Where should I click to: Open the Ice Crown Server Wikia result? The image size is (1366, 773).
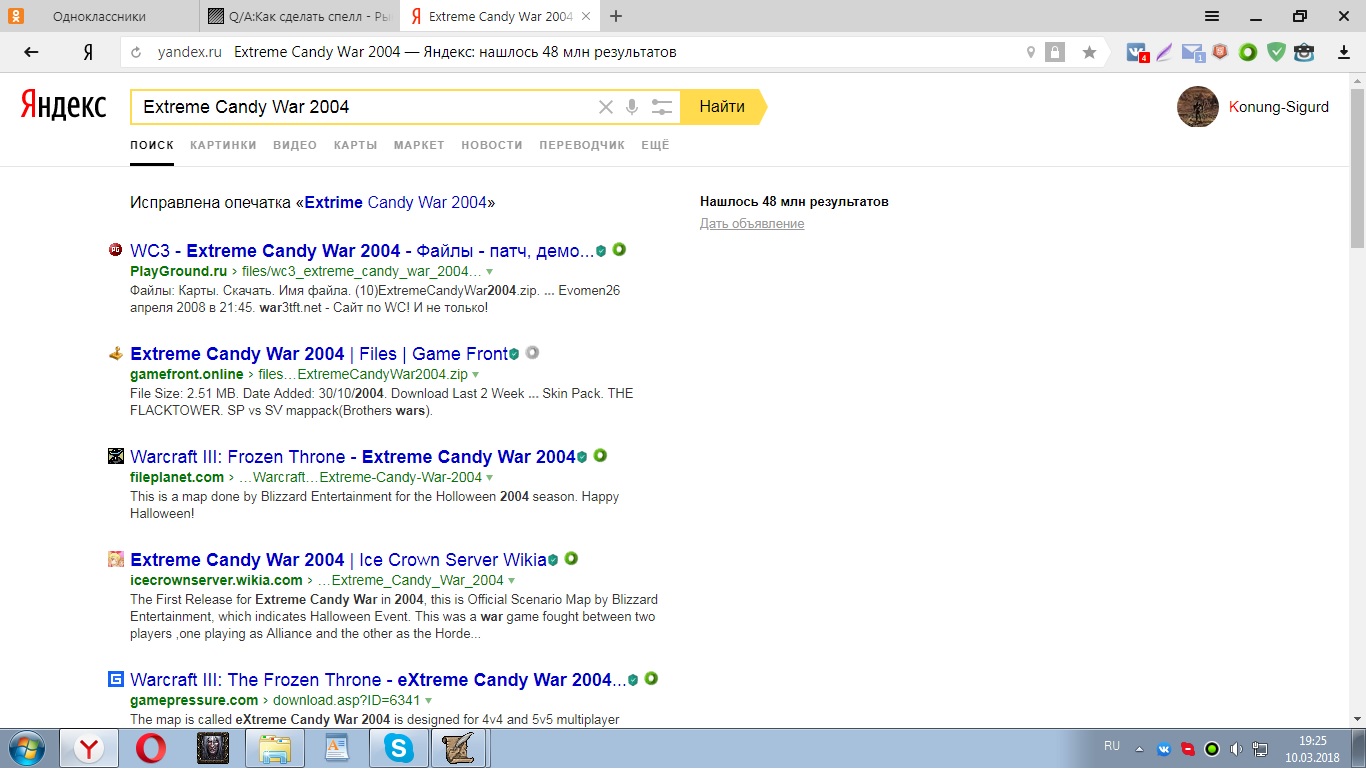(338, 560)
